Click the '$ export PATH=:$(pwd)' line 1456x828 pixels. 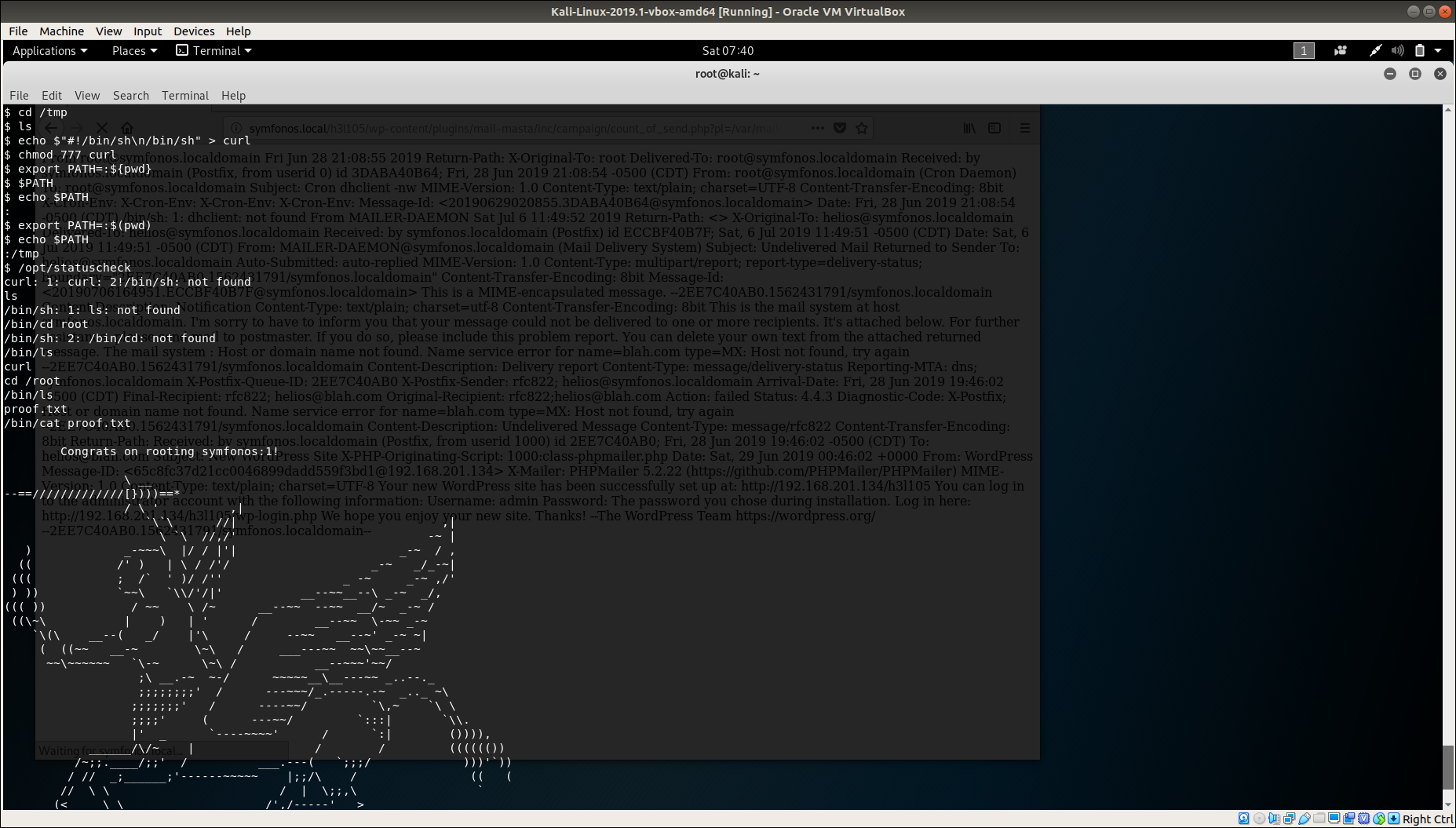click(78, 225)
